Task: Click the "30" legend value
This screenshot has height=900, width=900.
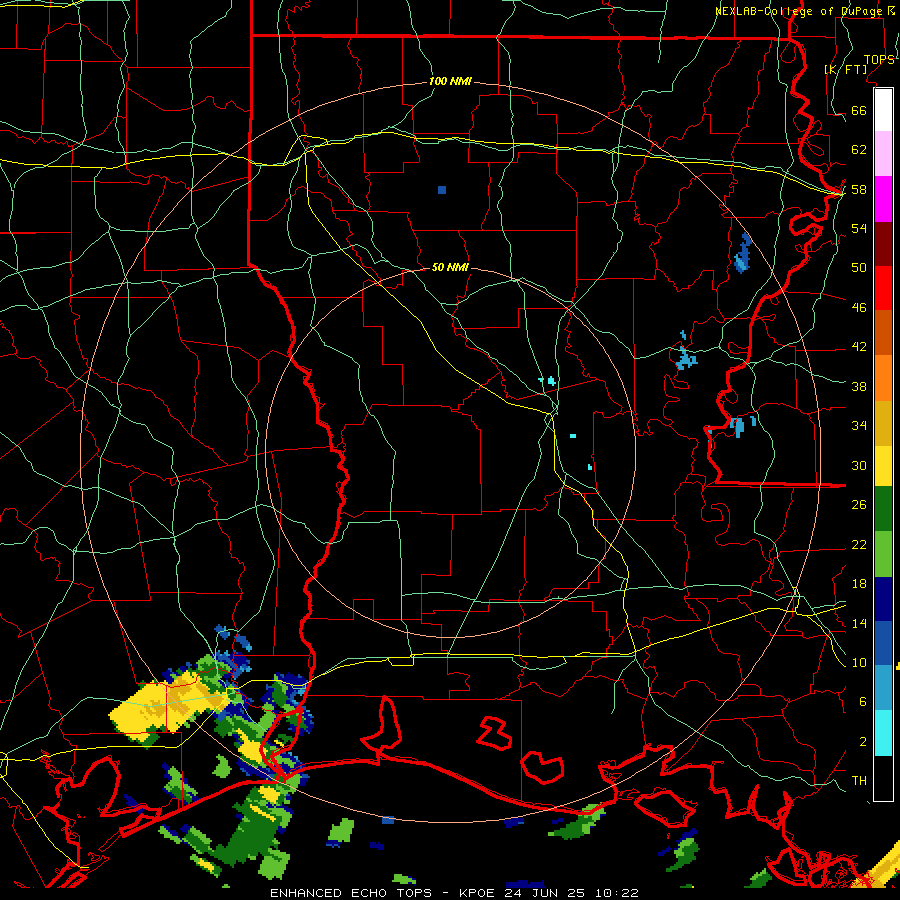Action: point(859,465)
